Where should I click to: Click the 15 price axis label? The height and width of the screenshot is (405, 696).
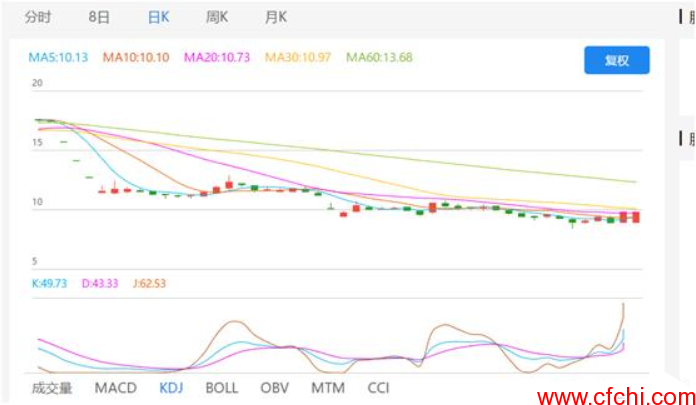pos(37,143)
